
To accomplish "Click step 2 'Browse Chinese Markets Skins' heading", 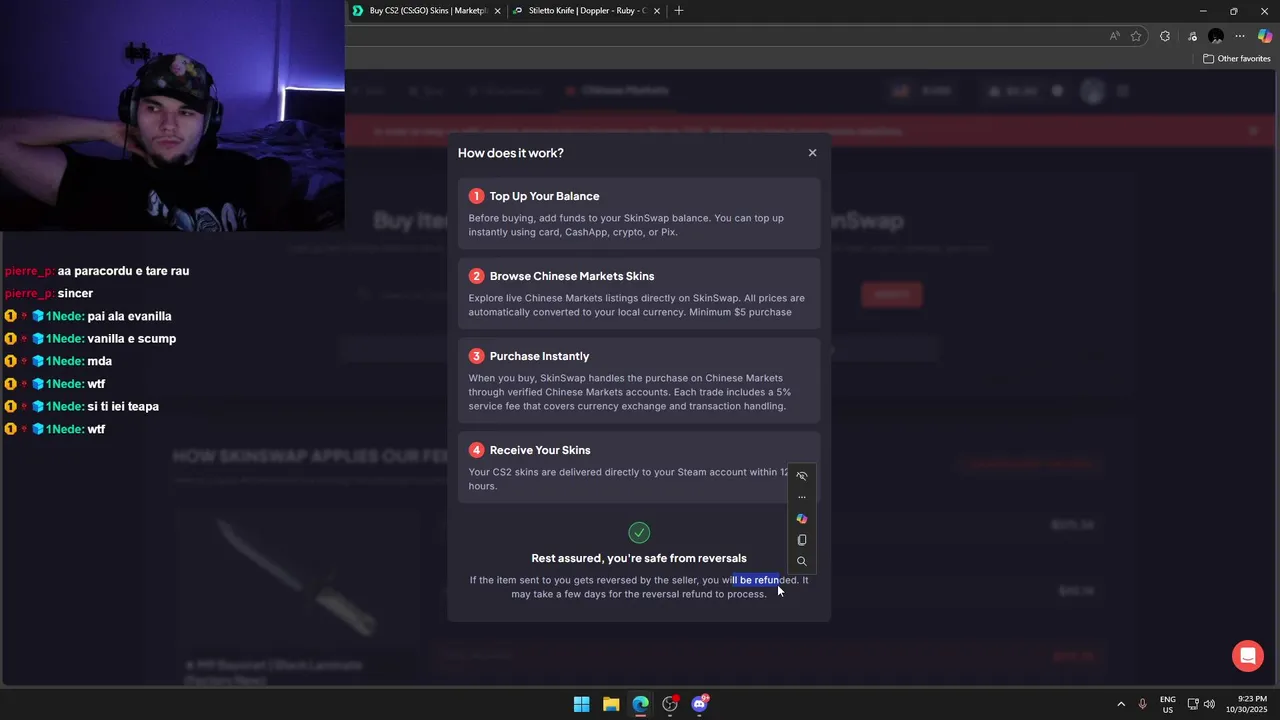I will (x=571, y=276).
